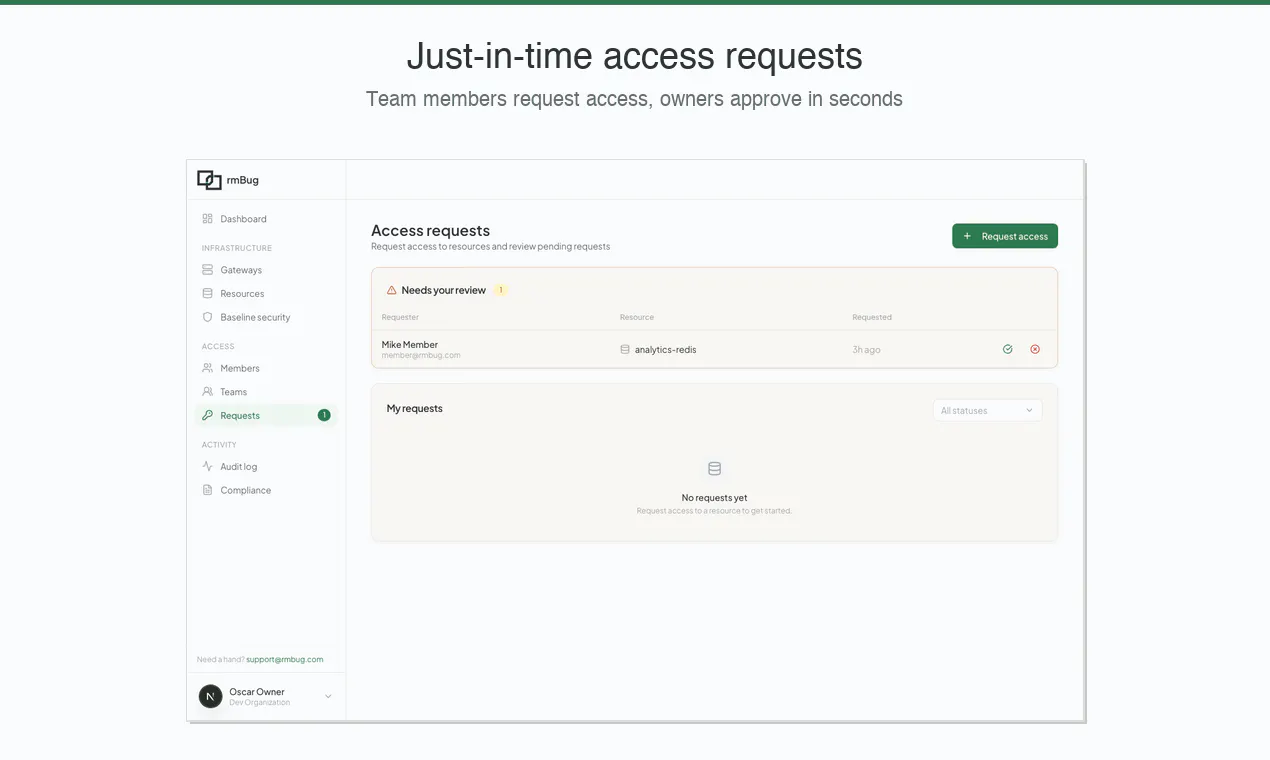Click the Members people icon

207,368
